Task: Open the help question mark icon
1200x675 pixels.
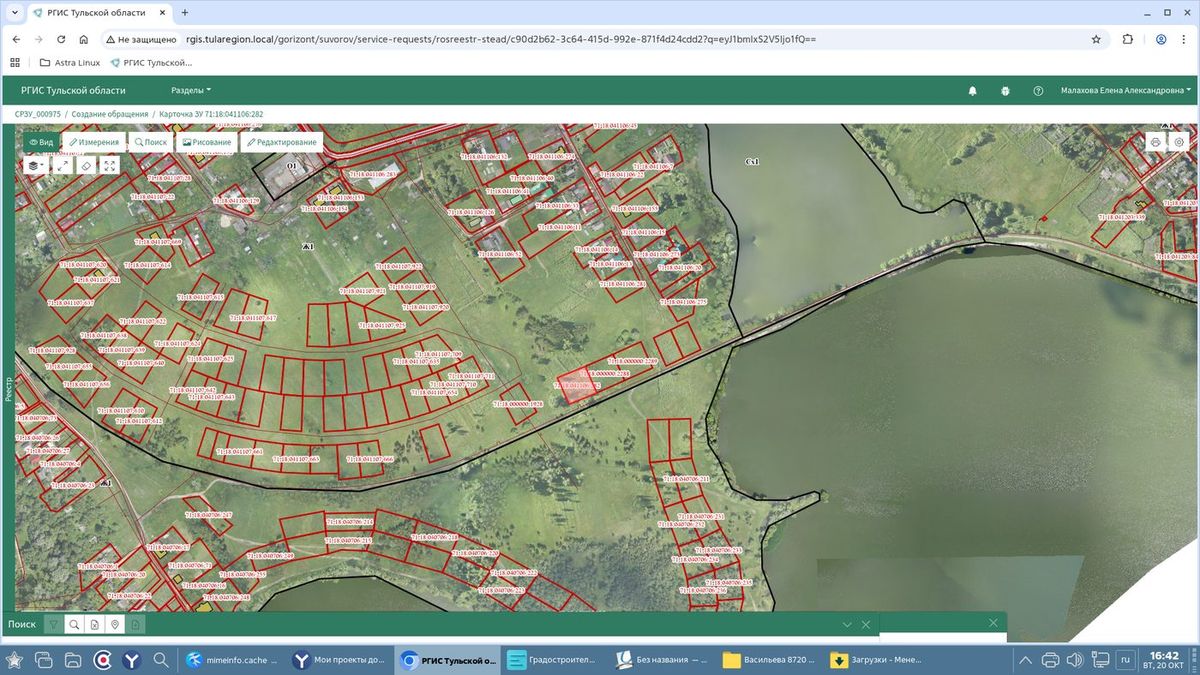Action: 1038,90
